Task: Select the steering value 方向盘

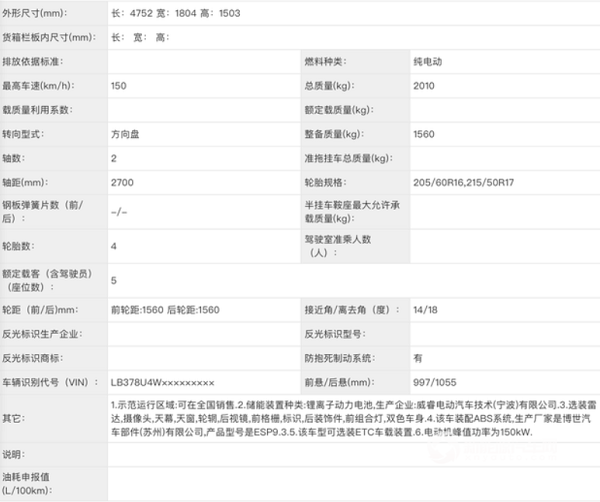Action: coord(125,134)
